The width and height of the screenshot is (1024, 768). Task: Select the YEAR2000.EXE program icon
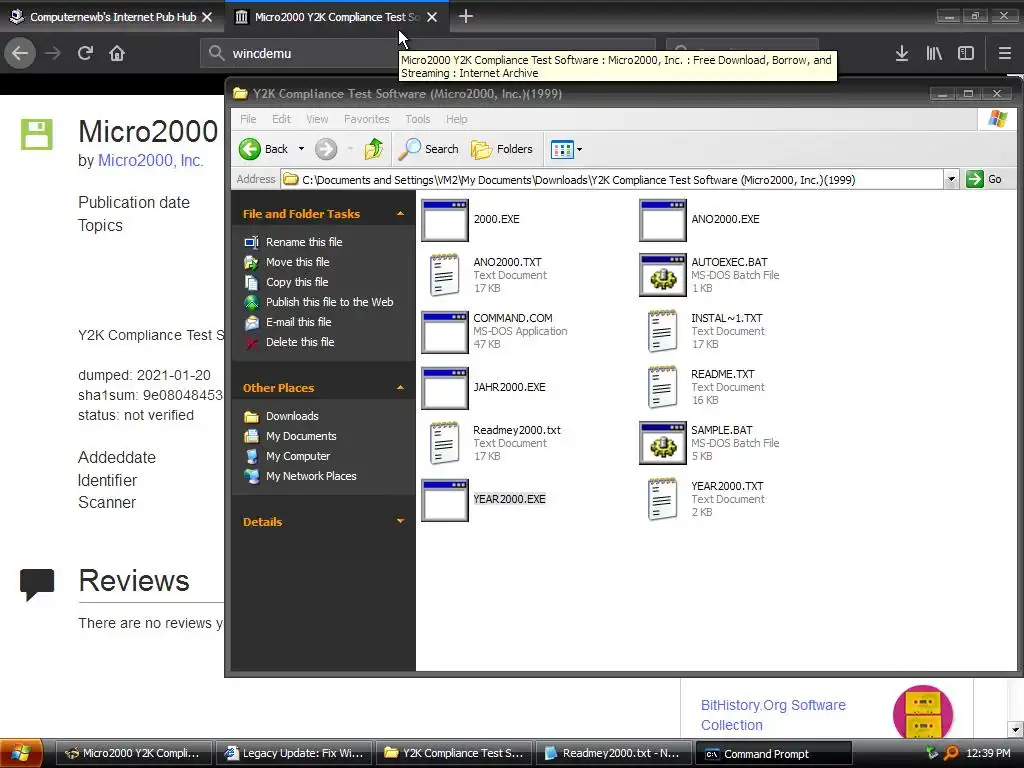click(445, 500)
